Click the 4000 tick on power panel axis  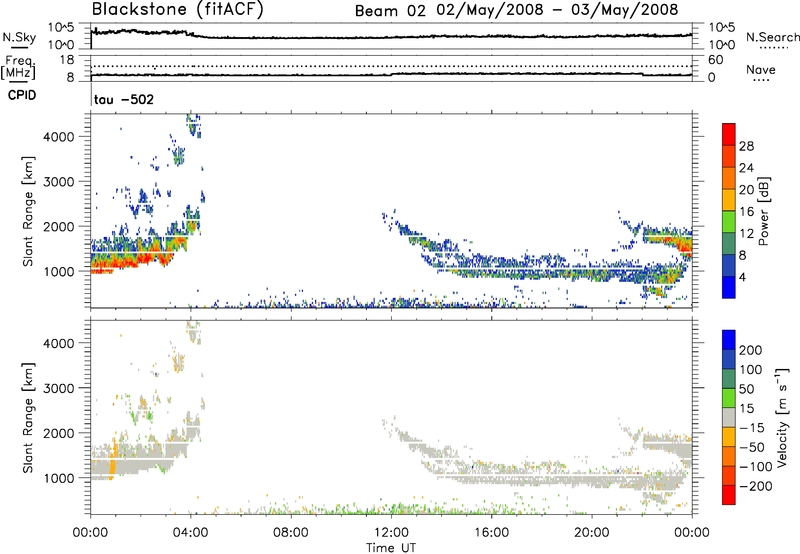coord(58,137)
